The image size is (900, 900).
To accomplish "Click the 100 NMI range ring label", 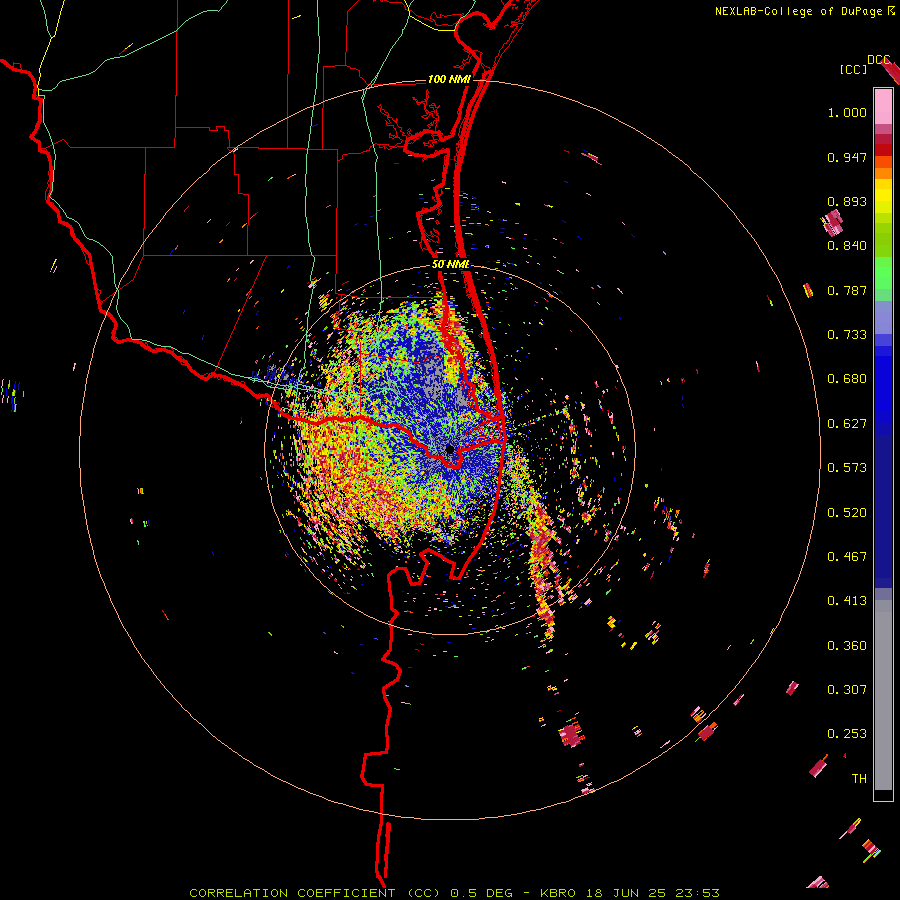I will [x=449, y=79].
